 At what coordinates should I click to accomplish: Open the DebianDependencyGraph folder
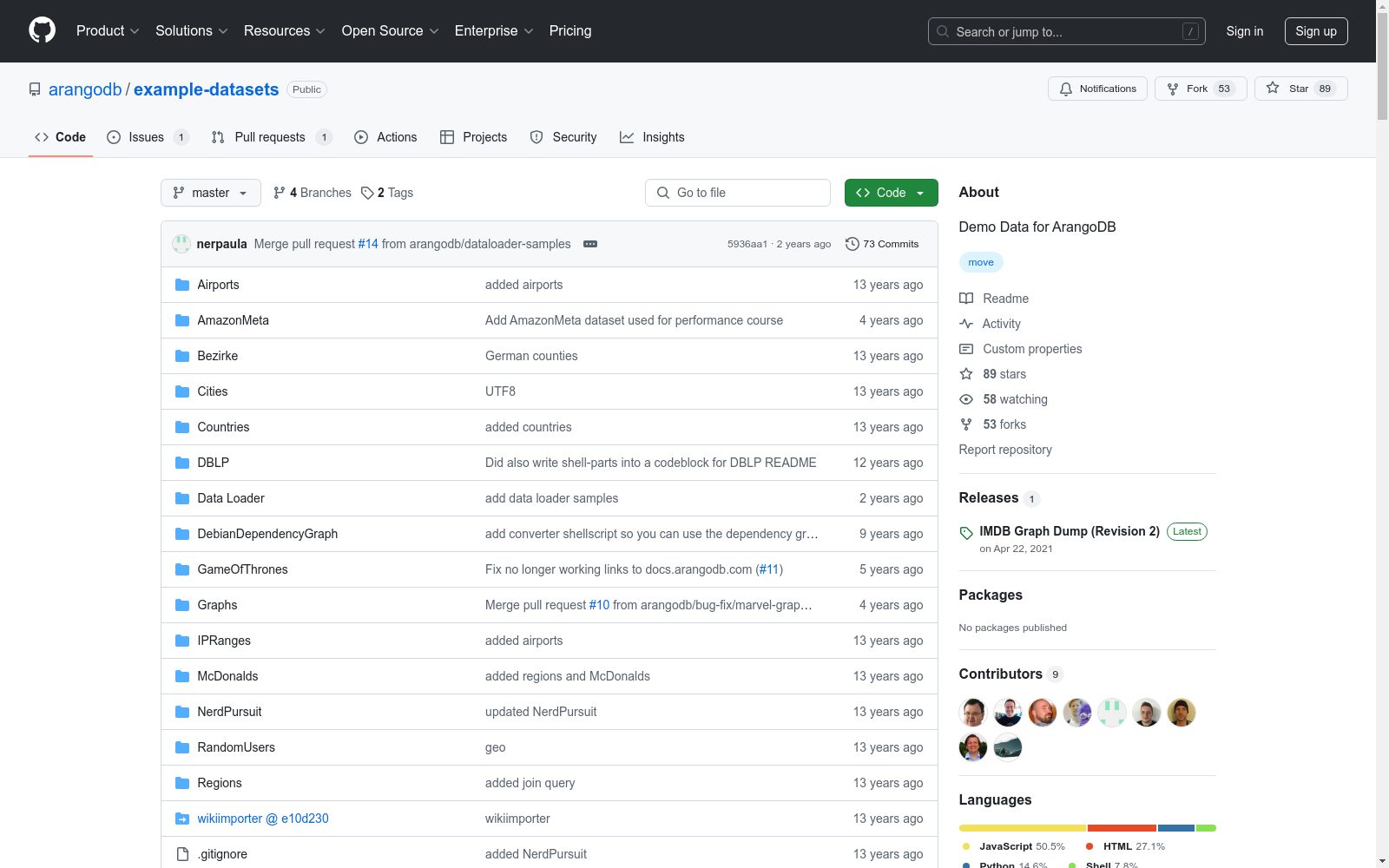click(x=267, y=534)
